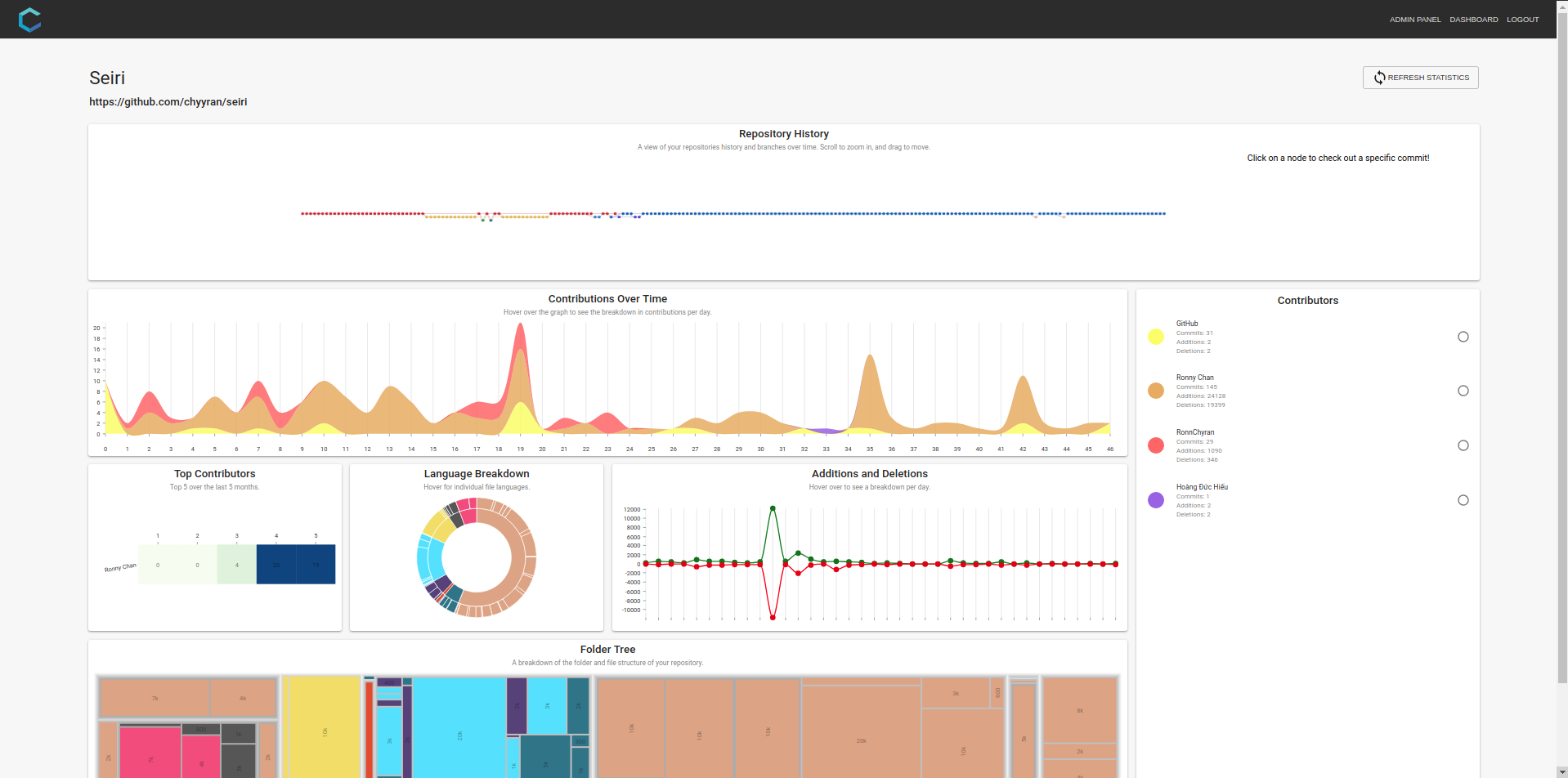Click the red RonnChyran color circle
The height and width of the screenshot is (778, 1568).
click(1155, 445)
